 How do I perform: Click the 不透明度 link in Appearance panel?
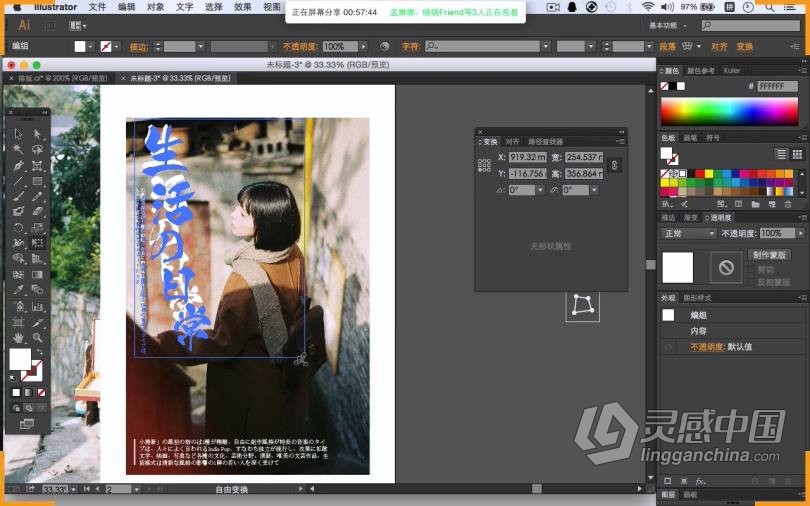pyautogui.click(x=708, y=347)
